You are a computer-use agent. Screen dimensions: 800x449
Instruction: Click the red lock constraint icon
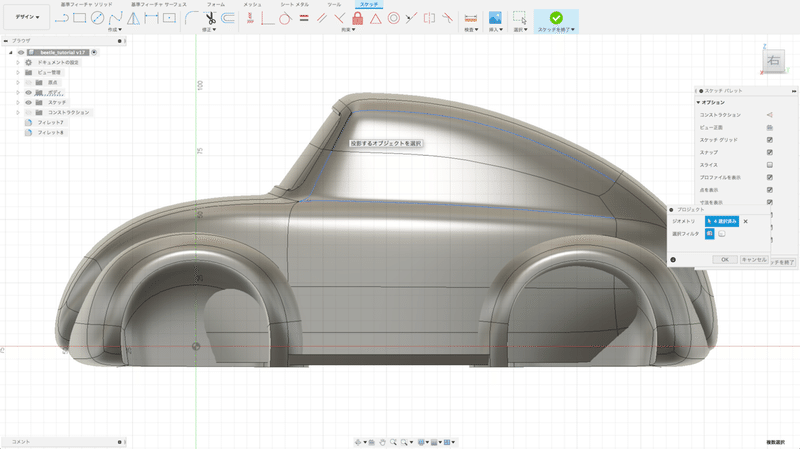pos(356,17)
